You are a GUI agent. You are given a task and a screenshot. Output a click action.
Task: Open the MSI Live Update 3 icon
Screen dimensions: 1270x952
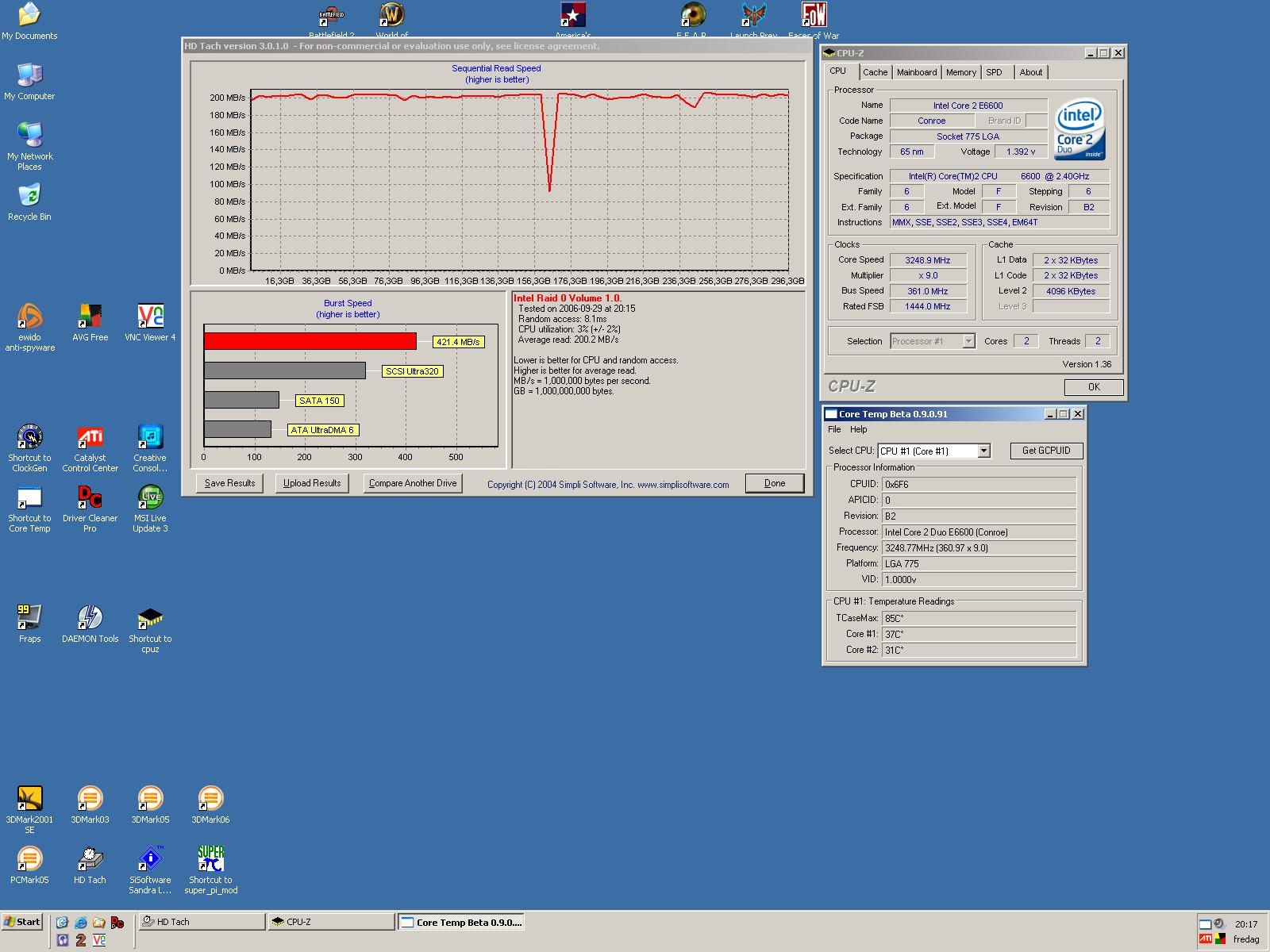(x=150, y=508)
